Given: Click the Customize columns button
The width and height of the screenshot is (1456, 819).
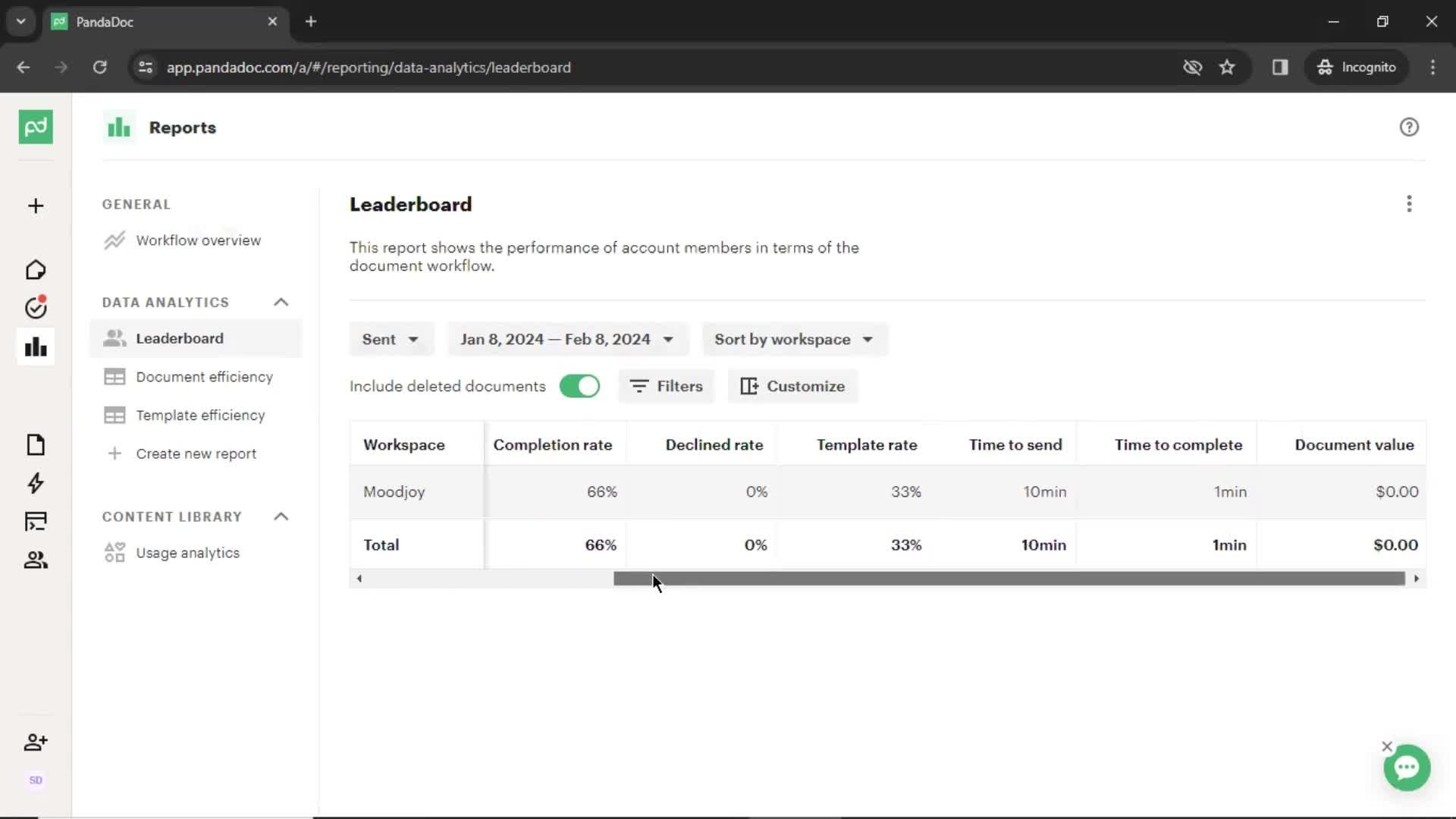Looking at the screenshot, I should [792, 386].
